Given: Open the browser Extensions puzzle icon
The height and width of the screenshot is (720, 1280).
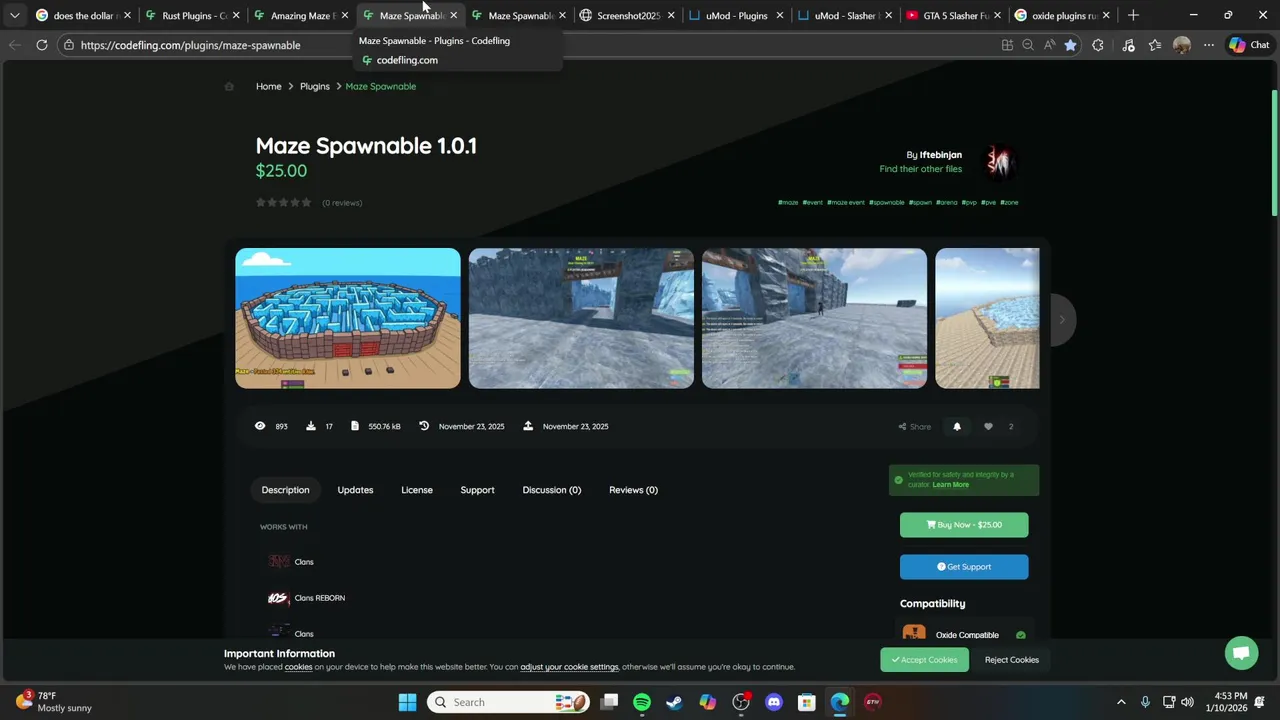Looking at the screenshot, I should (x=1098, y=45).
